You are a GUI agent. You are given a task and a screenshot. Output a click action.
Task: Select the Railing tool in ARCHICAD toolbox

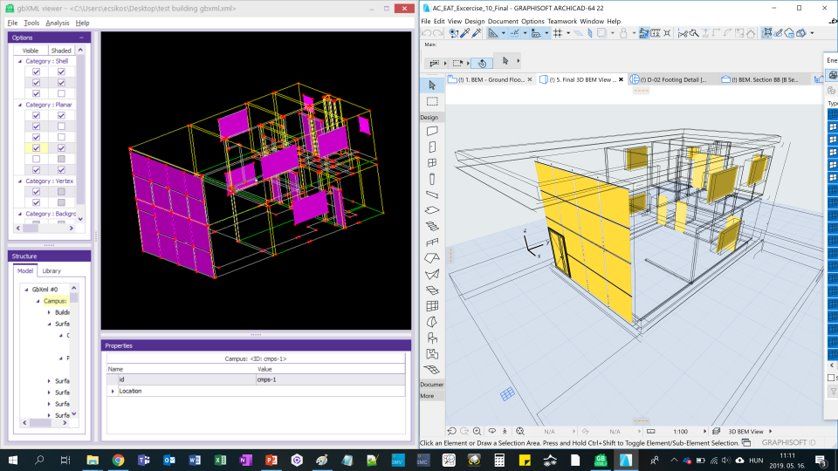(x=432, y=242)
